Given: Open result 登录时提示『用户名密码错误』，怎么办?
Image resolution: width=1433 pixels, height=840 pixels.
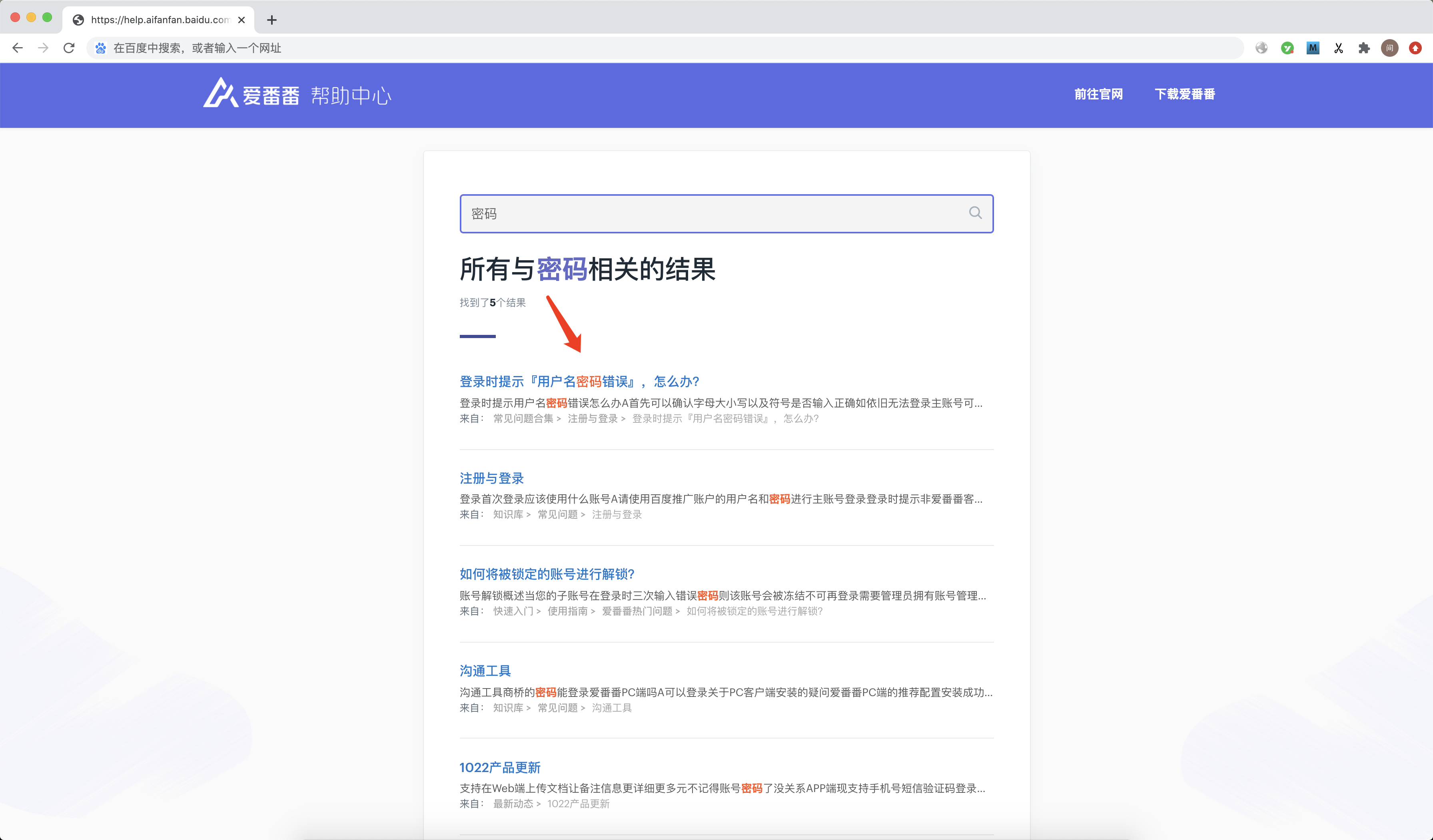Looking at the screenshot, I should 579,381.
